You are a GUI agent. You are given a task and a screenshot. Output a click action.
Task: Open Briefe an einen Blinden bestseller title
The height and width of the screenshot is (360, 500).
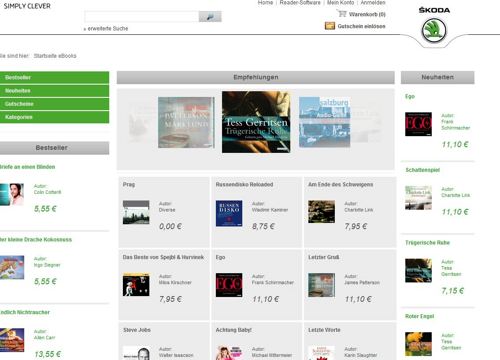click(x=27, y=167)
